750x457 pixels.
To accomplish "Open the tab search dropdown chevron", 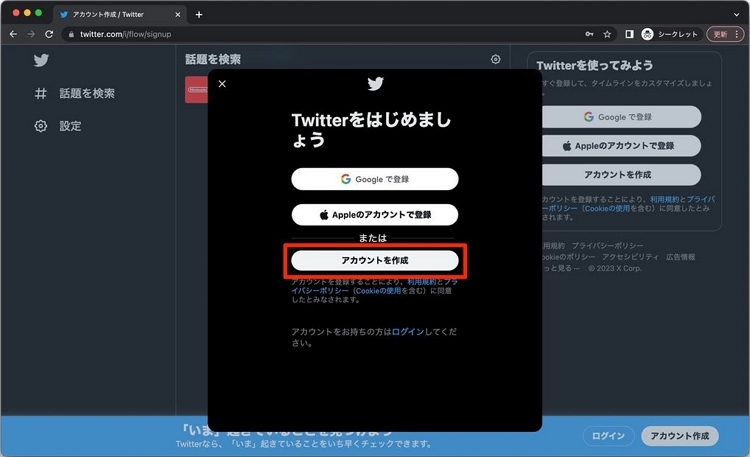I will pyautogui.click(x=737, y=15).
